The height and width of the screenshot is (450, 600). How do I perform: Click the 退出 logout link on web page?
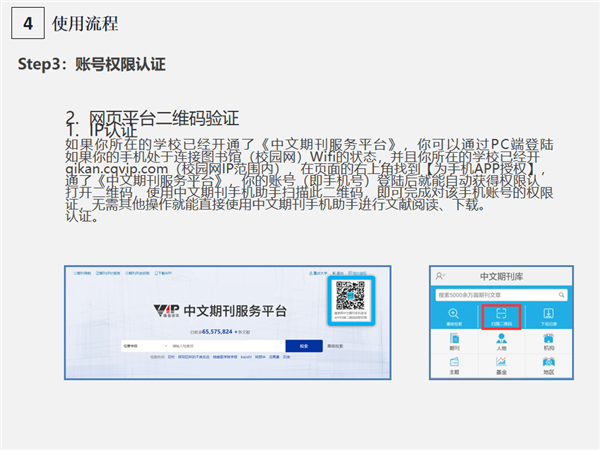(x=338, y=273)
